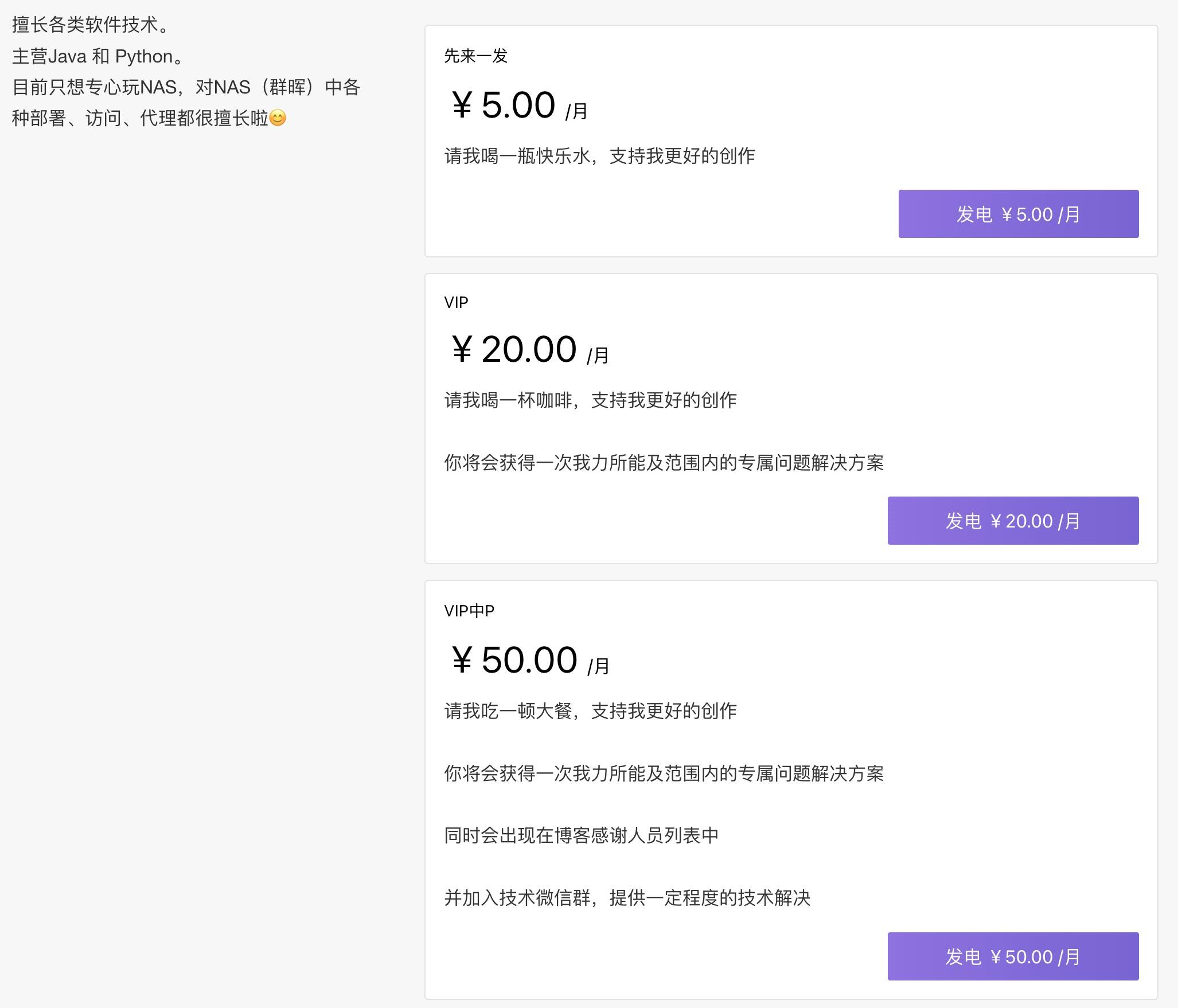Click the 请我喝一杯咖啡 description line
Image resolution: width=1178 pixels, height=1008 pixels.
[x=591, y=401]
